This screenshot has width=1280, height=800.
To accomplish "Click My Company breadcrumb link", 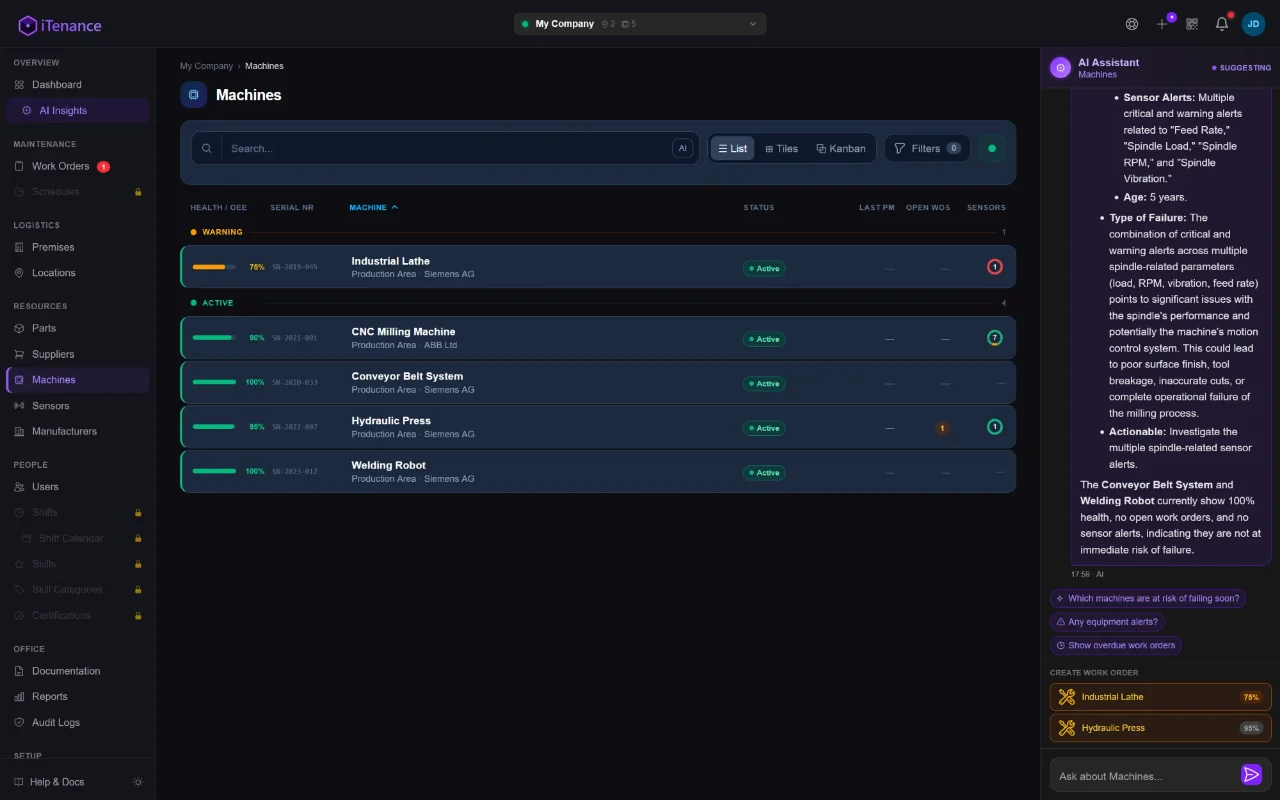I will 206,66.
